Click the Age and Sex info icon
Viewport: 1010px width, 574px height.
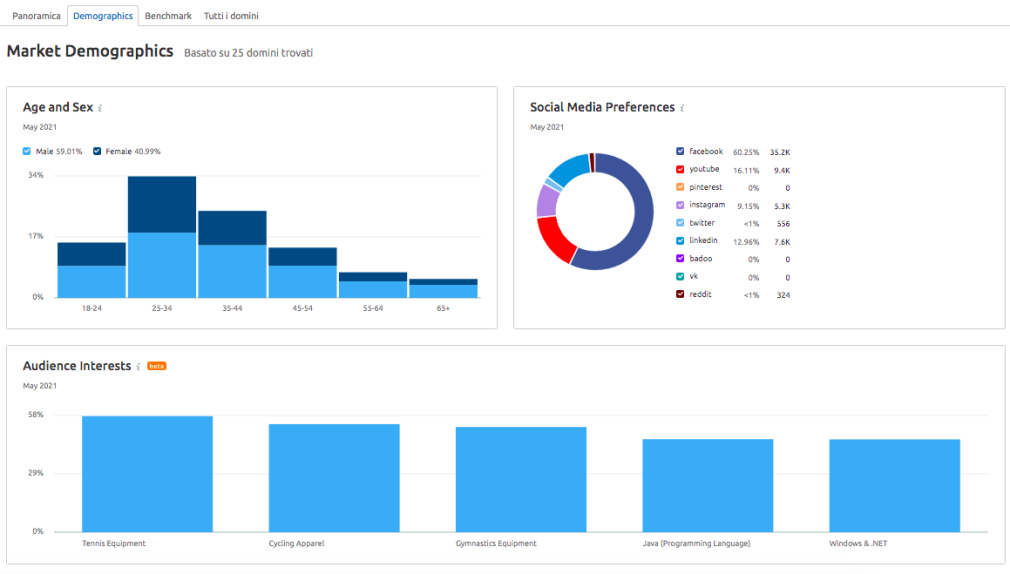point(100,108)
